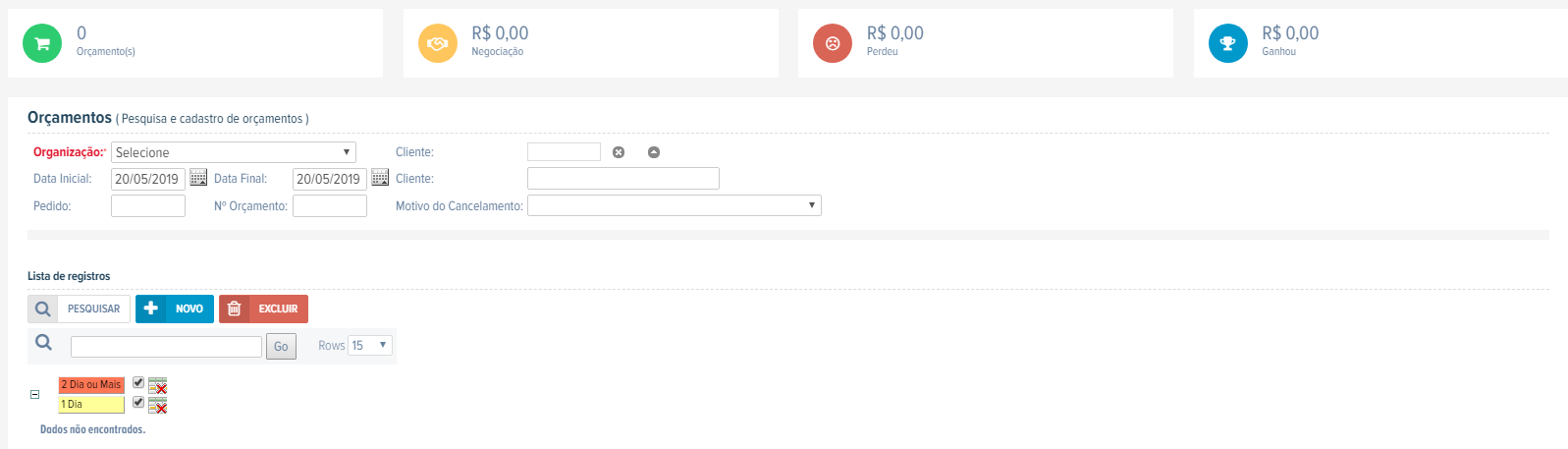Click the green shopping cart Orçamento(s) icon
This screenshot has width=1568, height=449.
pos(42,43)
